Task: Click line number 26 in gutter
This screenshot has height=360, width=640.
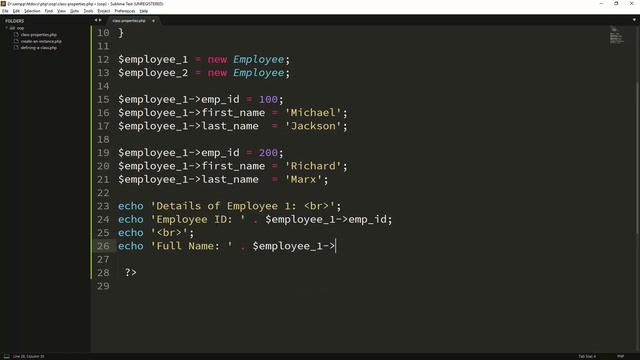Action: [x=103, y=246]
